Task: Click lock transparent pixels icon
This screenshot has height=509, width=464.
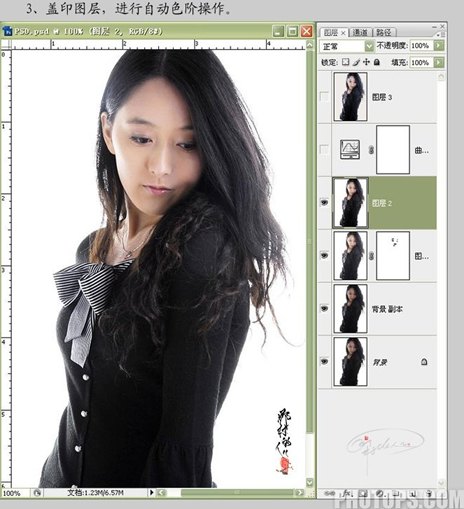Action: [x=345, y=62]
